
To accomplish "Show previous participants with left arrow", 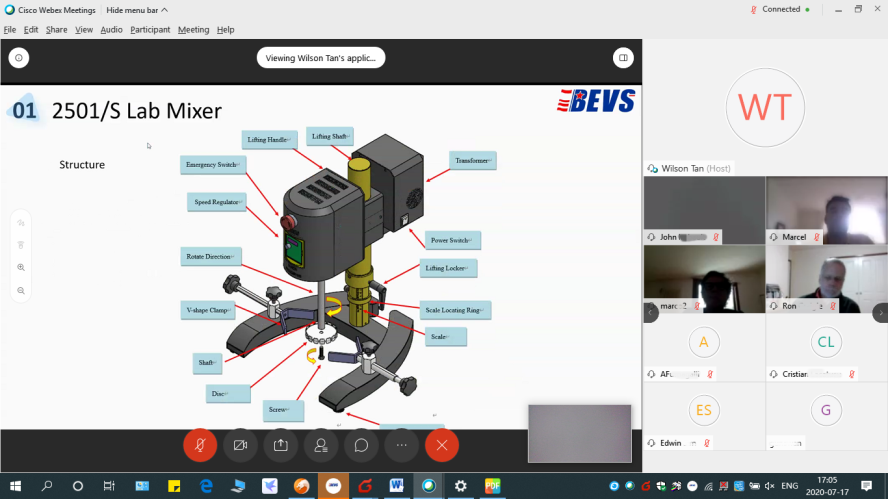I will (651, 313).
